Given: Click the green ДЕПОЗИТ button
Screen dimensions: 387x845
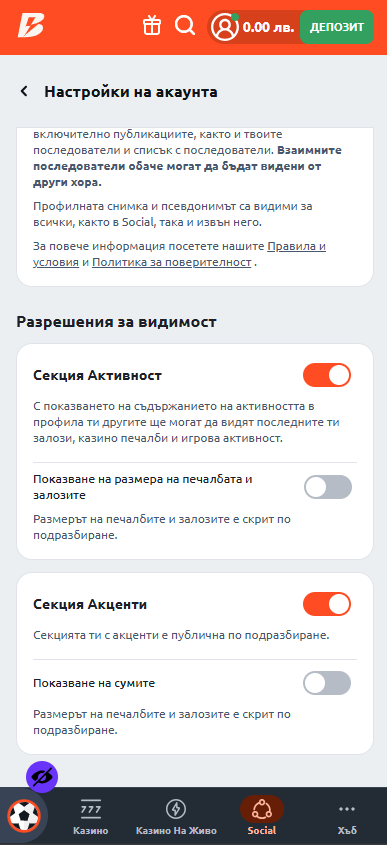Looking at the screenshot, I should [337, 27].
